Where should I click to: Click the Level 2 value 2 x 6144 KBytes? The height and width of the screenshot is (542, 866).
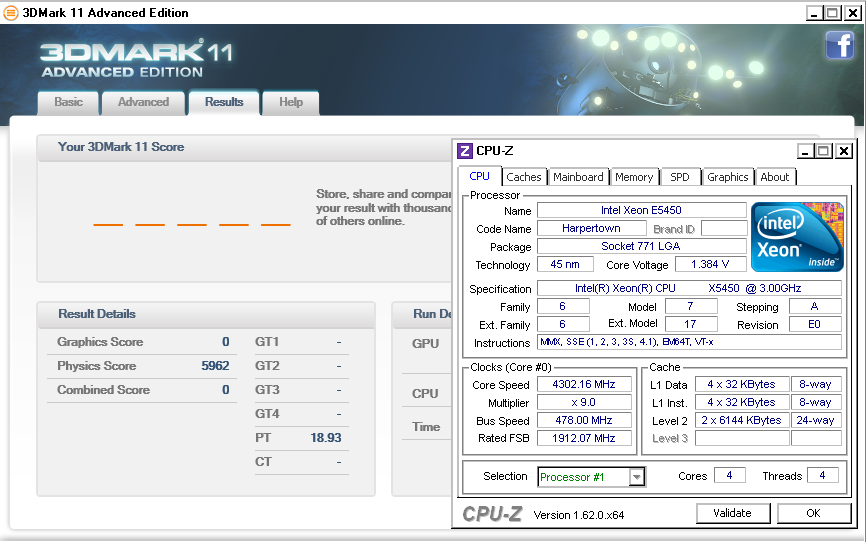pos(742,420)
